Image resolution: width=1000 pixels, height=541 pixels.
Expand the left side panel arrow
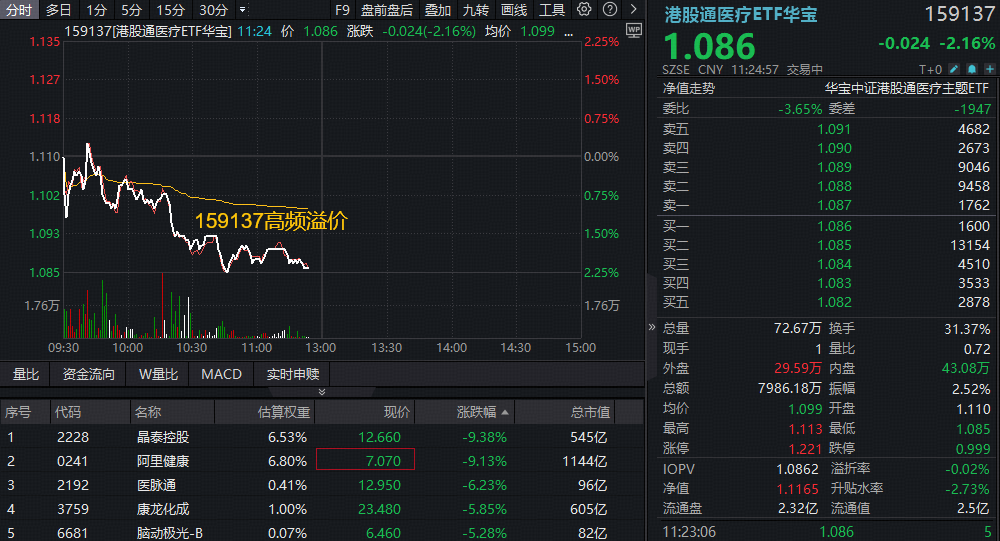tap(652, 327)
